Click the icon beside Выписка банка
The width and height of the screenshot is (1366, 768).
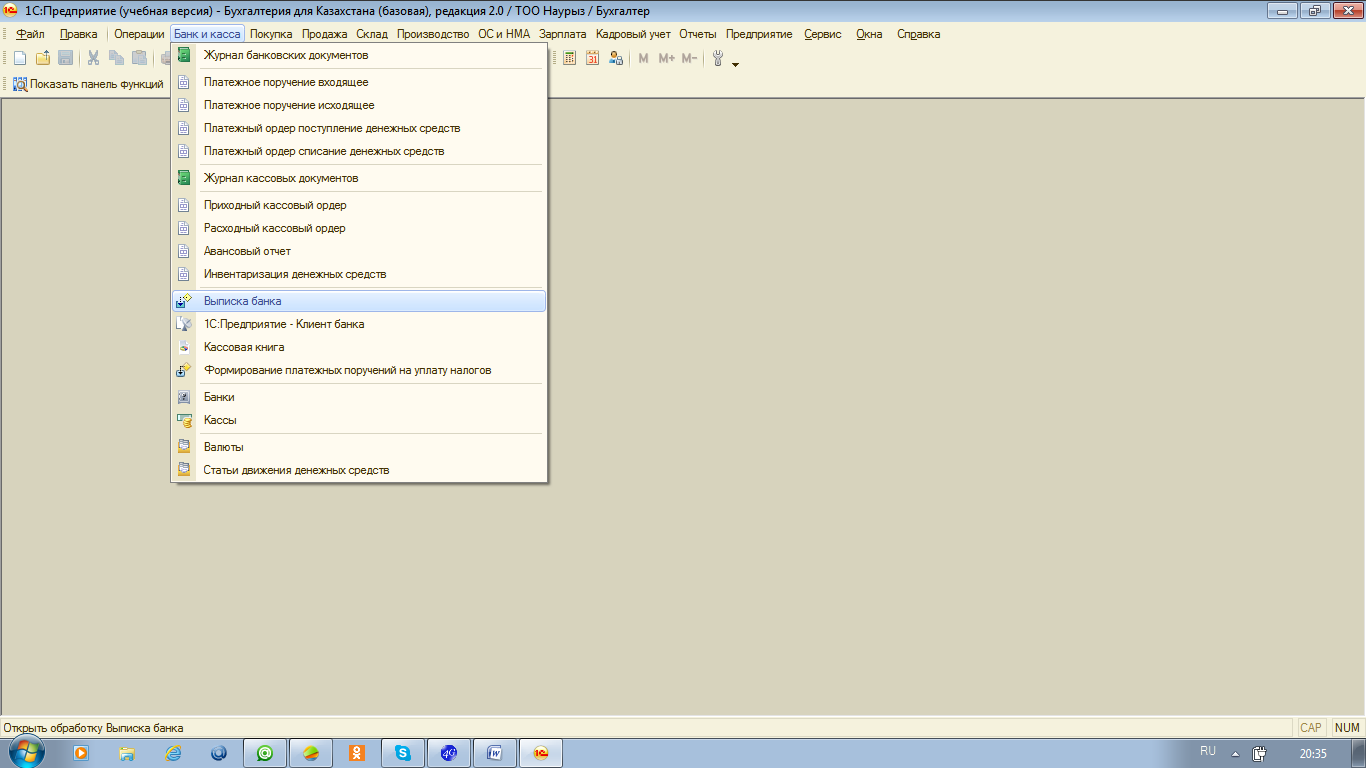pyautogui.click(x=183, y=301)
